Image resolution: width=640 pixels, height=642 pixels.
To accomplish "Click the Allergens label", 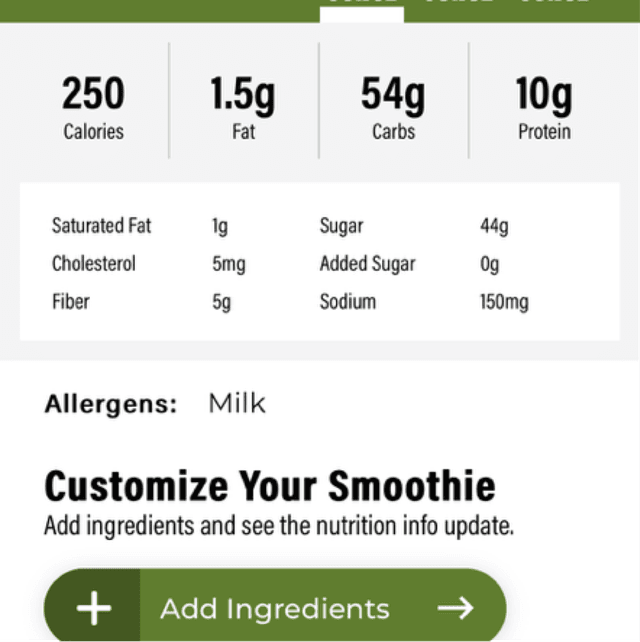I will [110, 405].
